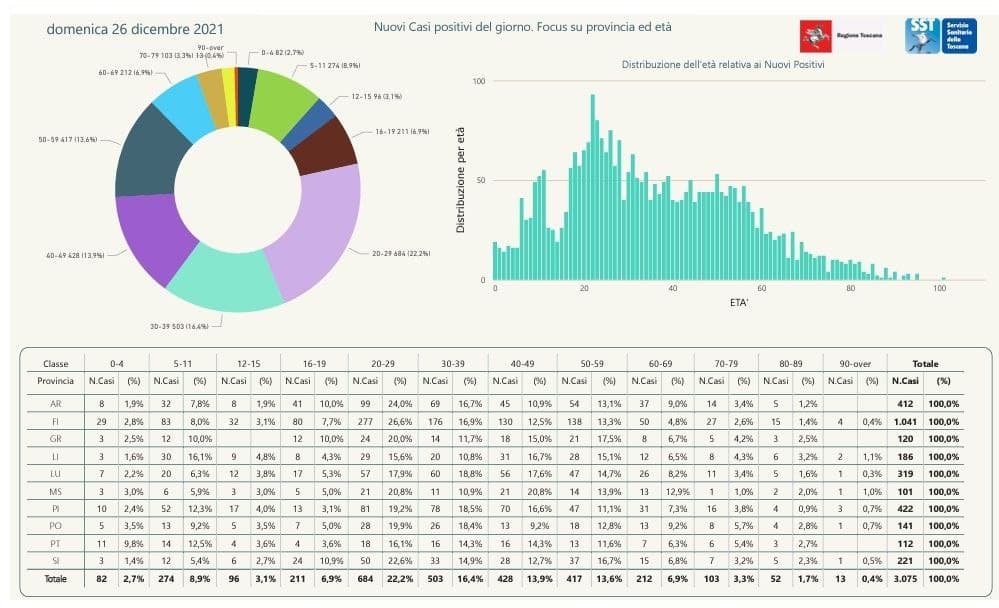Click the 1.041 total for FI
This screenshot has height=608, width=999.
[x=905, y=422]
